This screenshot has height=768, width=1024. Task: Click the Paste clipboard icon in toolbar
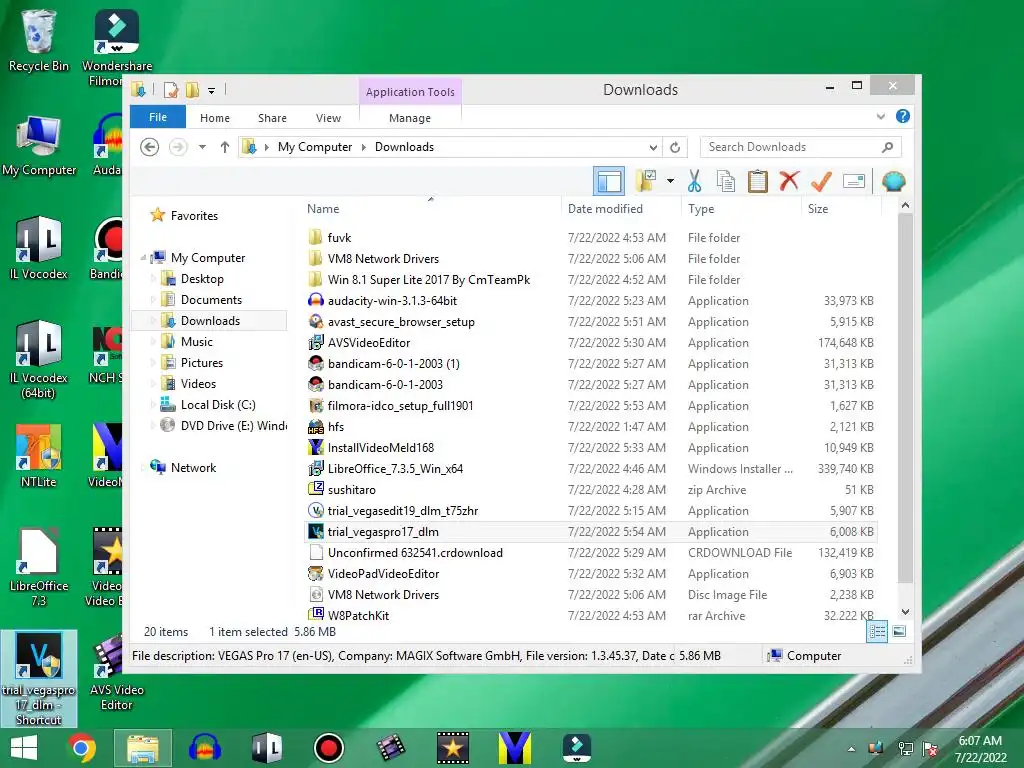point(758,181)
